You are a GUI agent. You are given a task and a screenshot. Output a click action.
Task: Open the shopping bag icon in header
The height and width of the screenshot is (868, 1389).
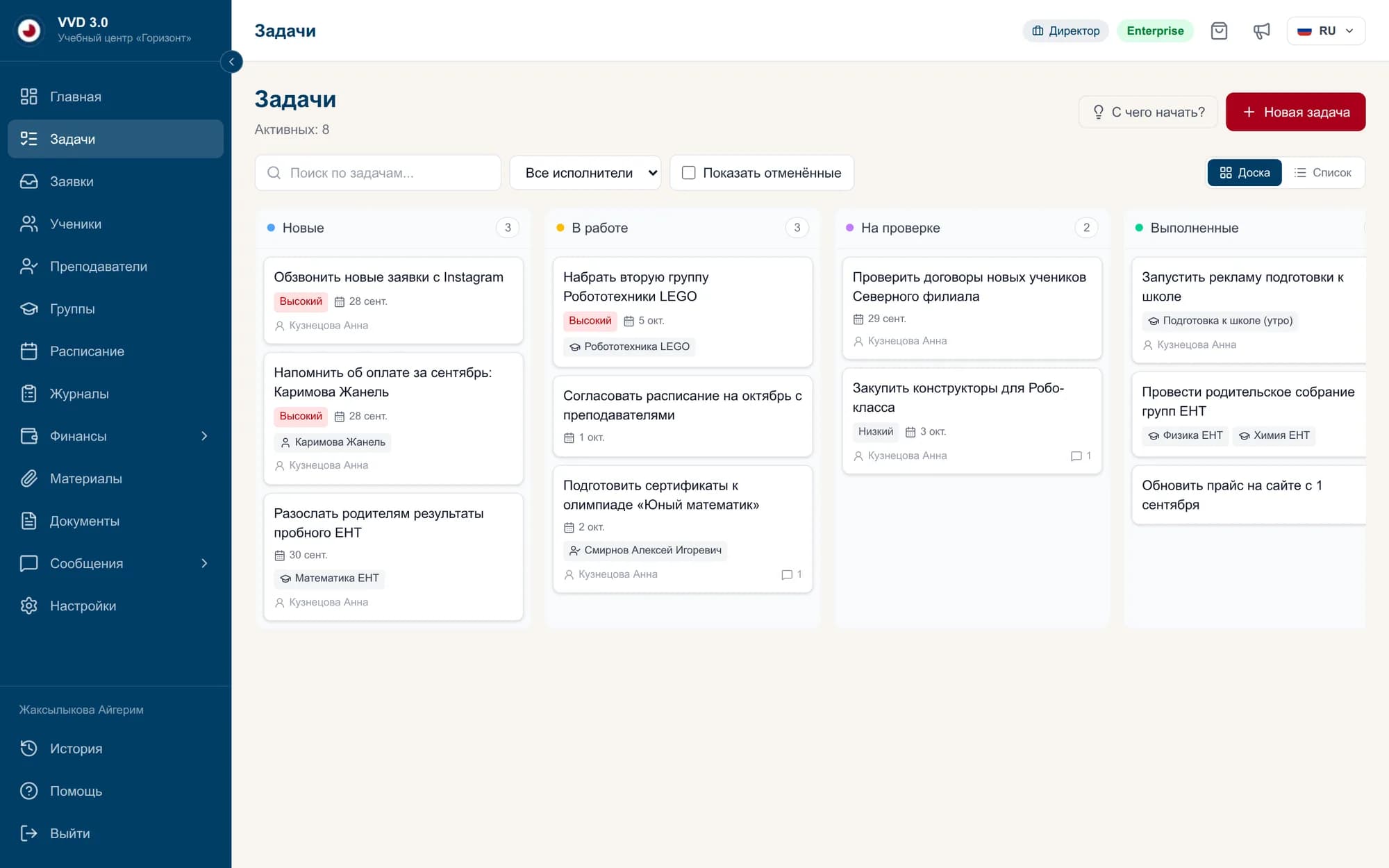coord(1219,31)
